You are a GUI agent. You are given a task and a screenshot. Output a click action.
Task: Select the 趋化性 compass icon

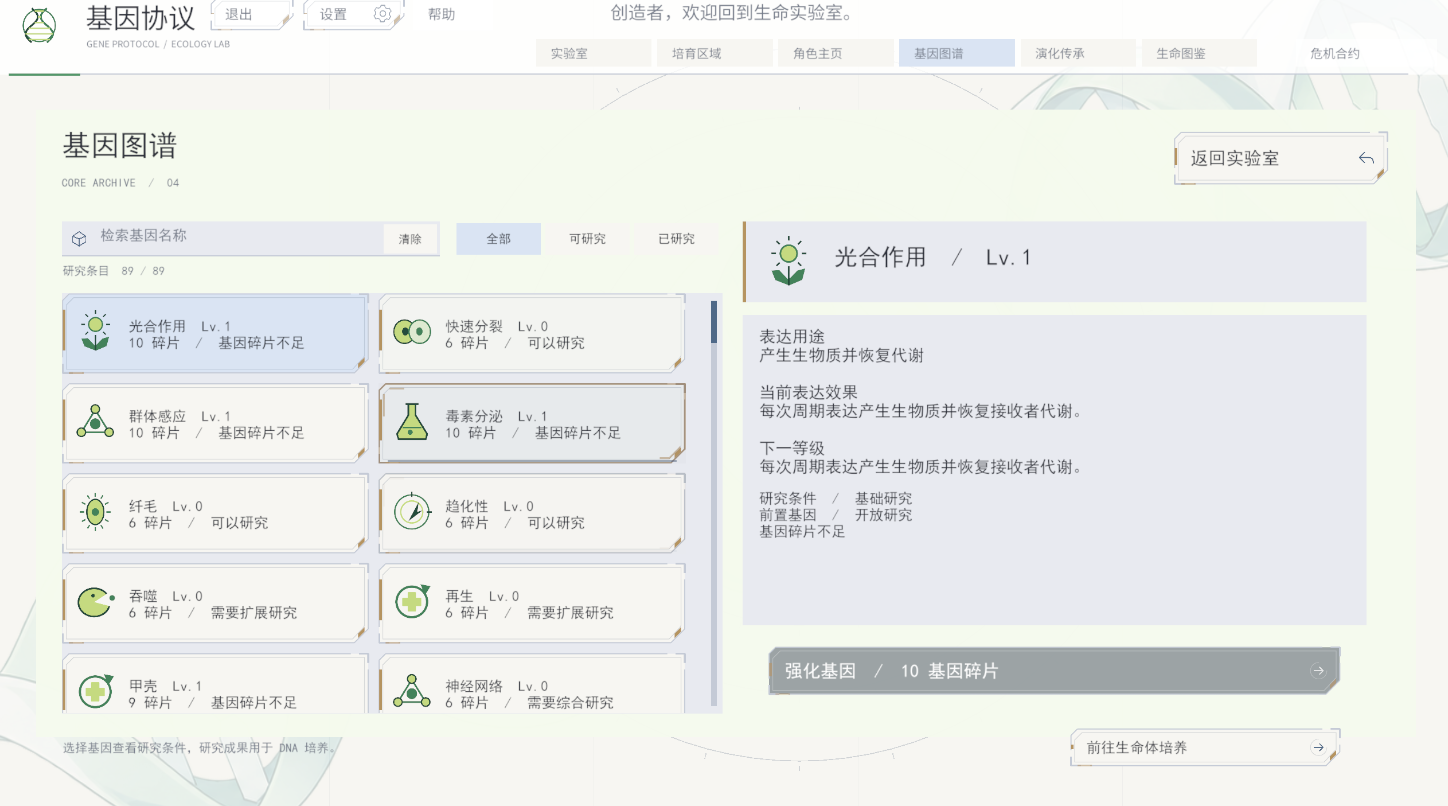click(412, 512)
